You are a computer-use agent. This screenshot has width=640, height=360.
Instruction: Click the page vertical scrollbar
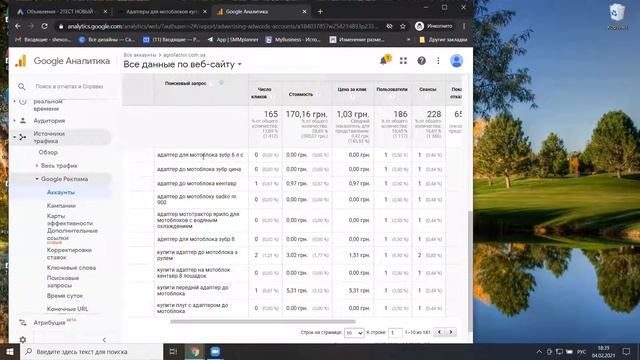(470, 271)
